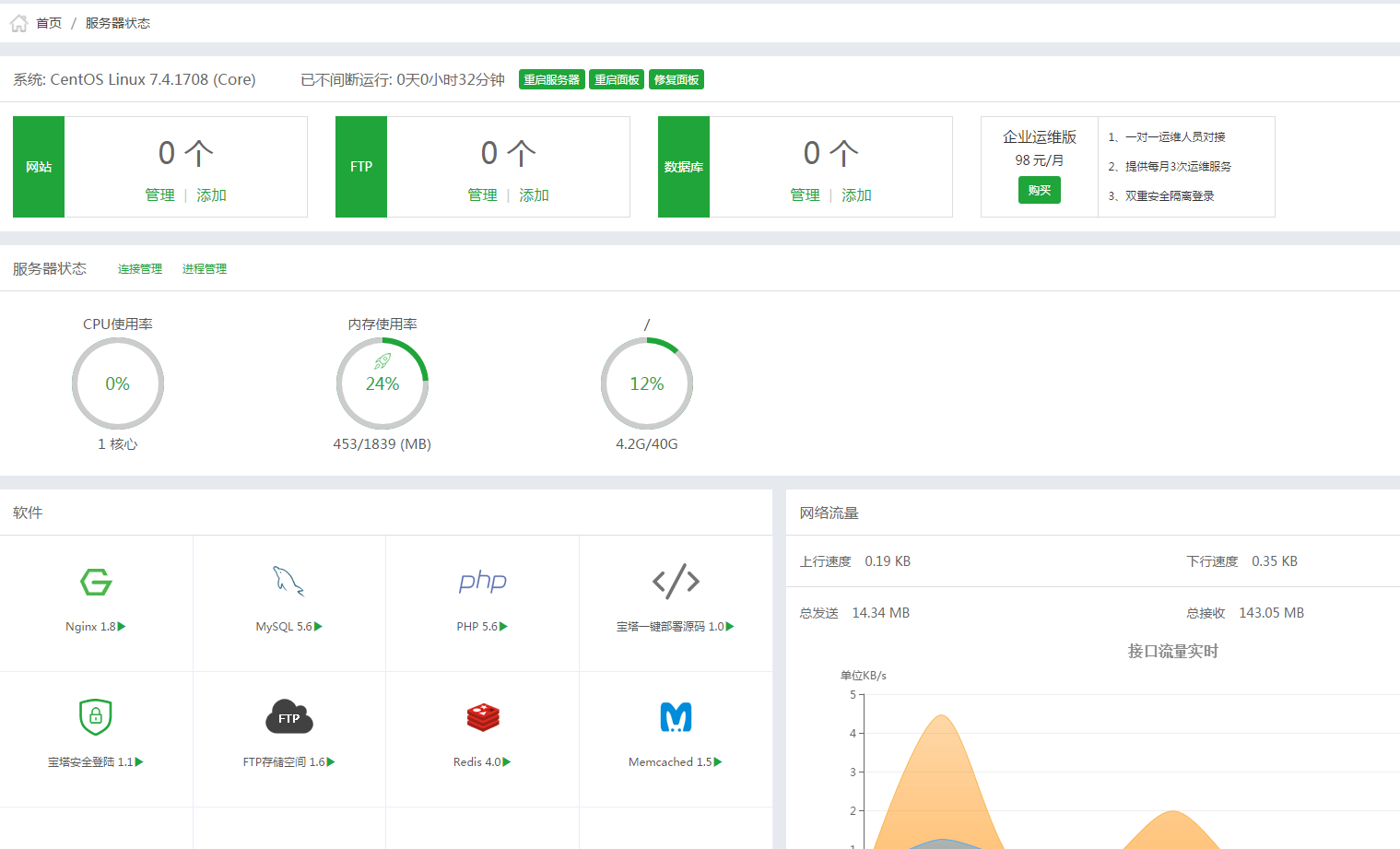Expand the arrow beside MySQL 5.6
The width and height of the screenshot is (1400, 849).
318,627
